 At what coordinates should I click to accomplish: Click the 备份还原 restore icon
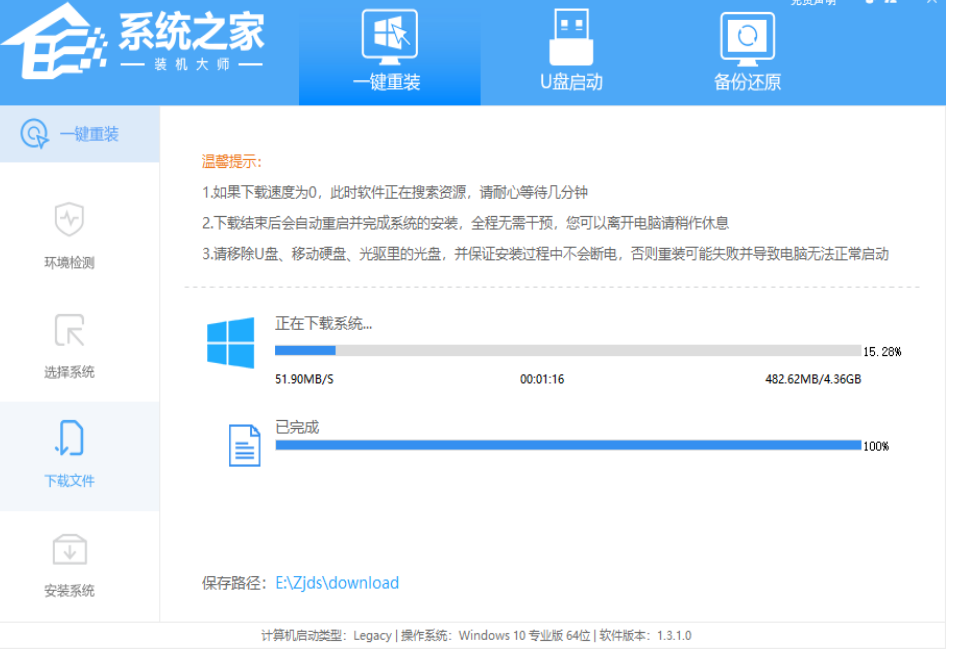(748, 38)
